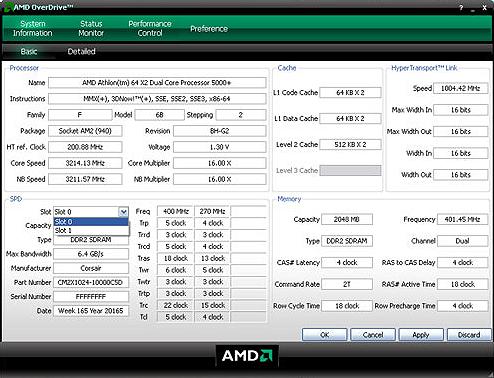
Task: Click the Apply button
Action: point(421,335)
